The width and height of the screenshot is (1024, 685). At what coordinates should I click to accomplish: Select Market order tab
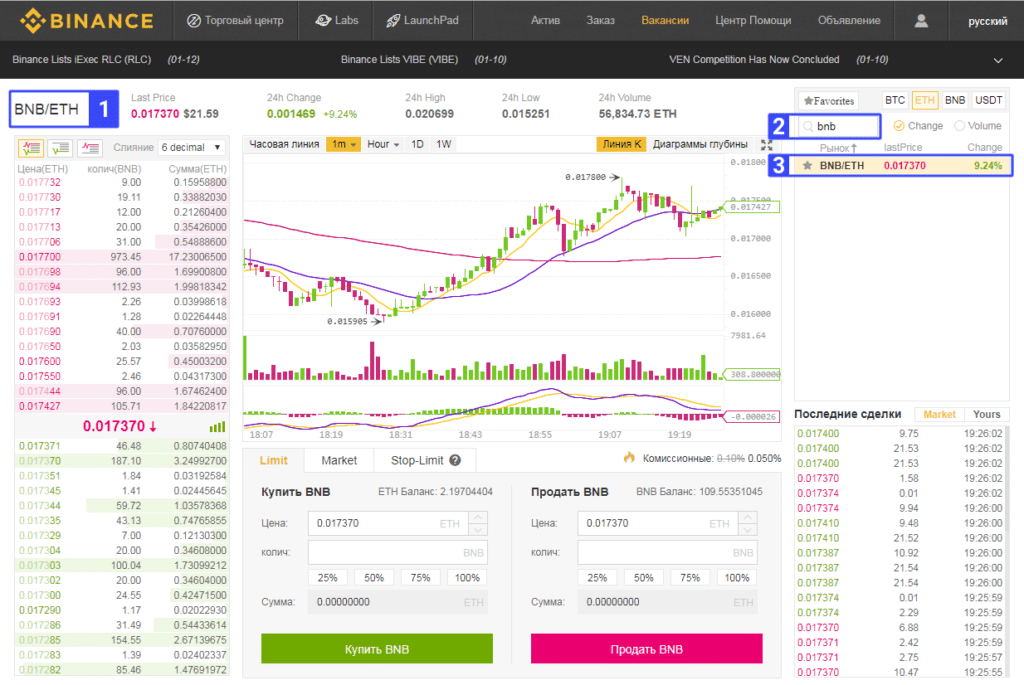(339, 460)
